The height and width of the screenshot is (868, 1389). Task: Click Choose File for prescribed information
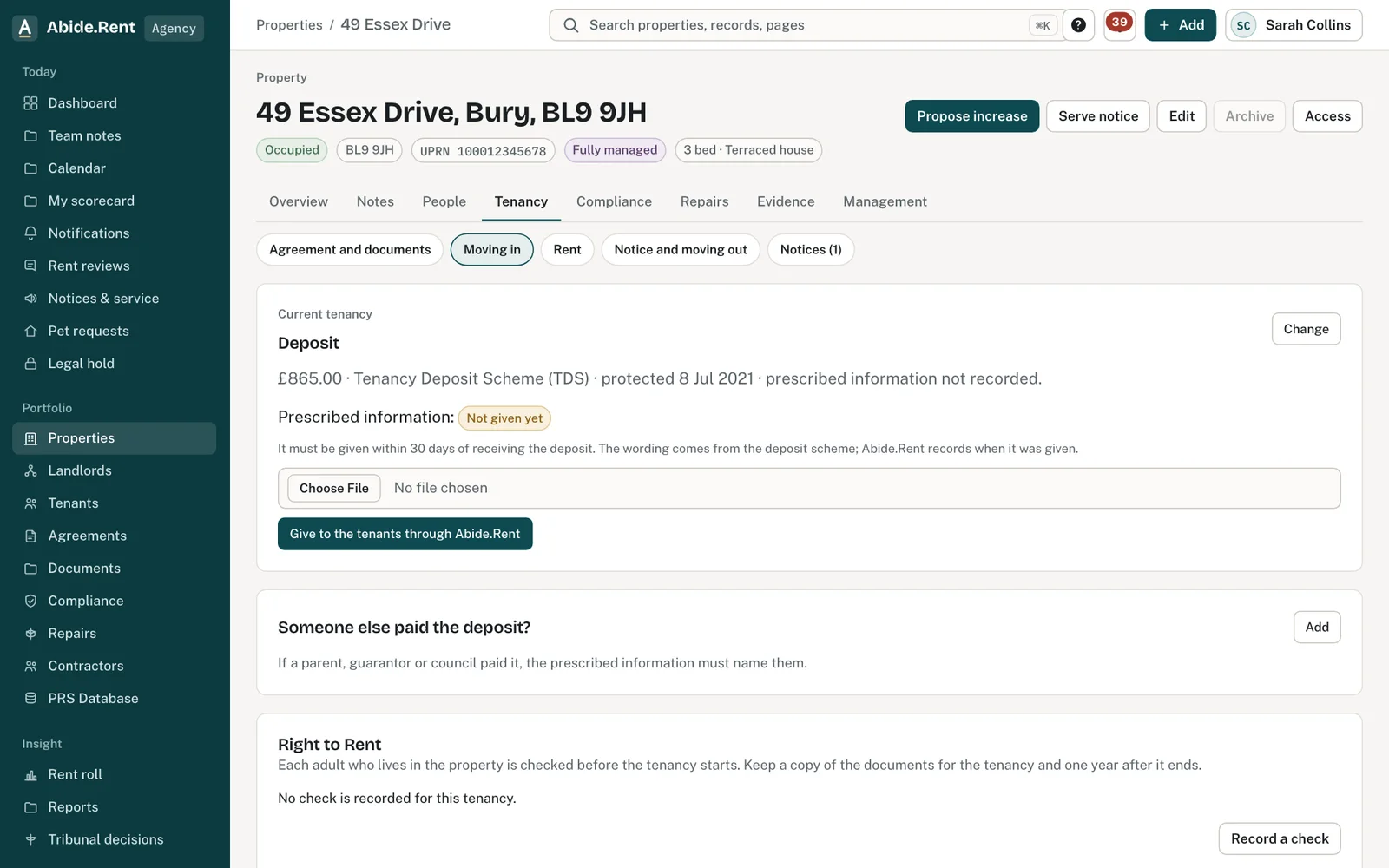334,488
